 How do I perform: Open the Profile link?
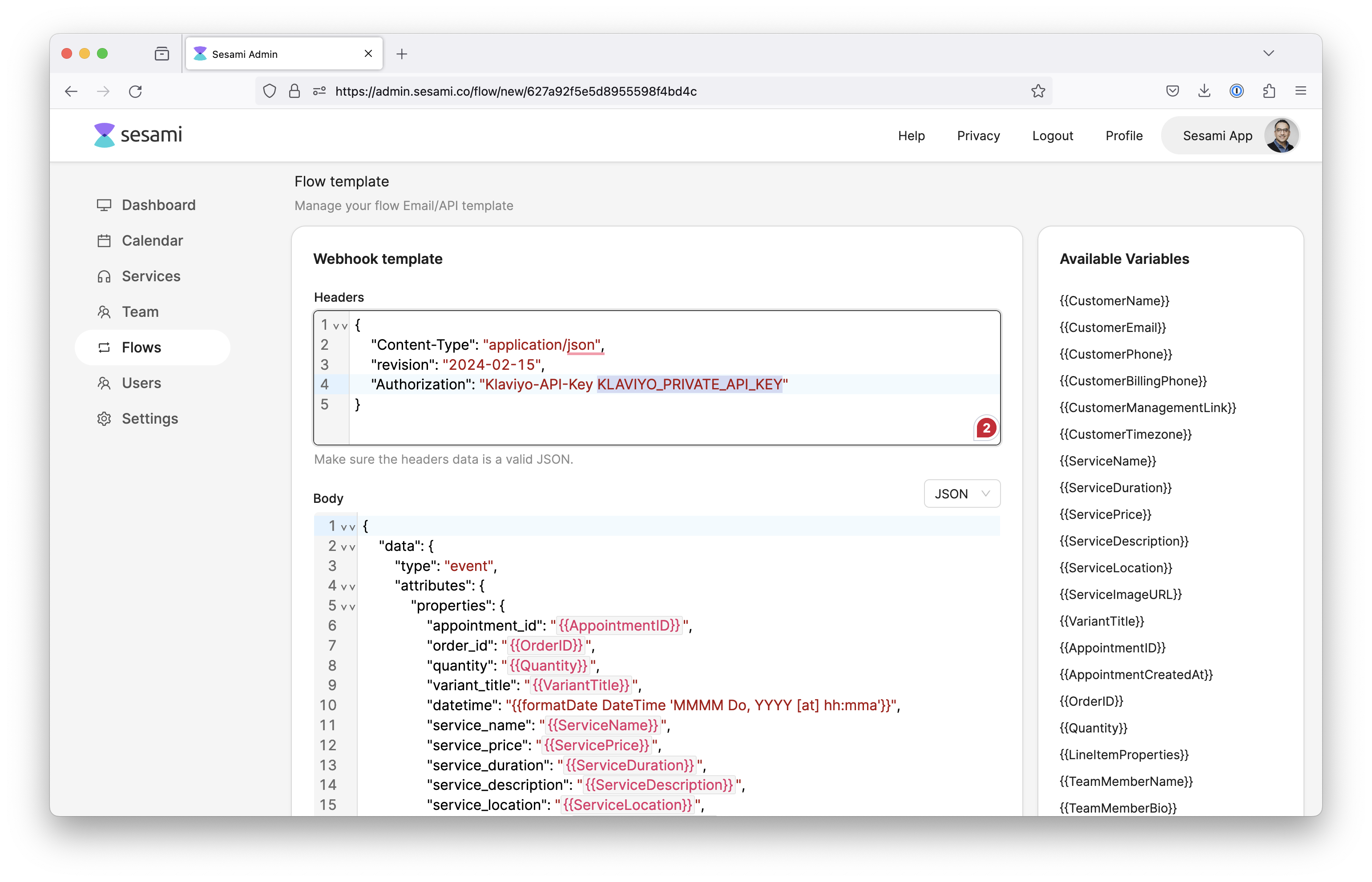(1124, 136)
